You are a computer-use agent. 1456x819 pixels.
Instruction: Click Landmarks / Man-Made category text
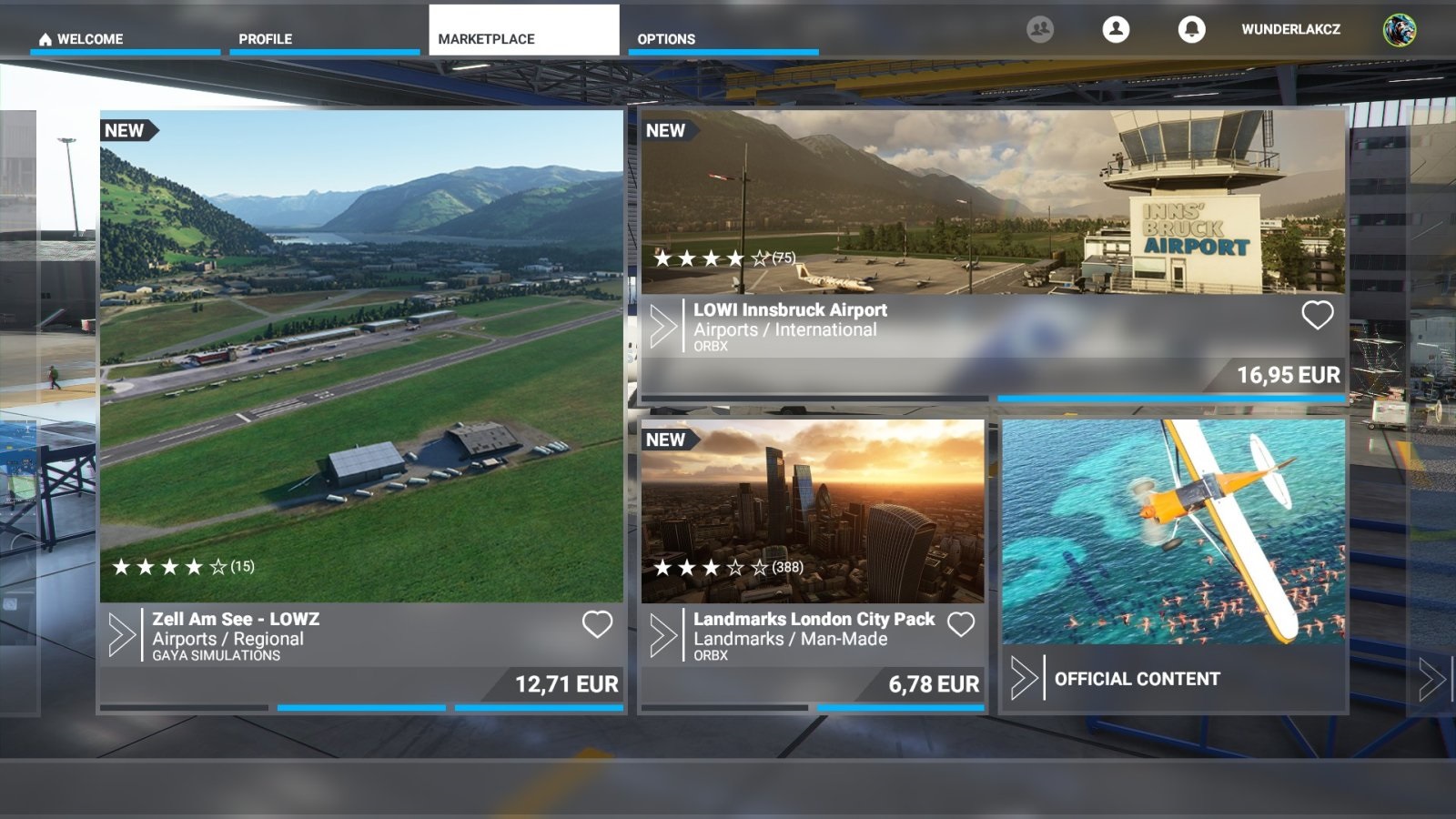[x=790, y=639]
